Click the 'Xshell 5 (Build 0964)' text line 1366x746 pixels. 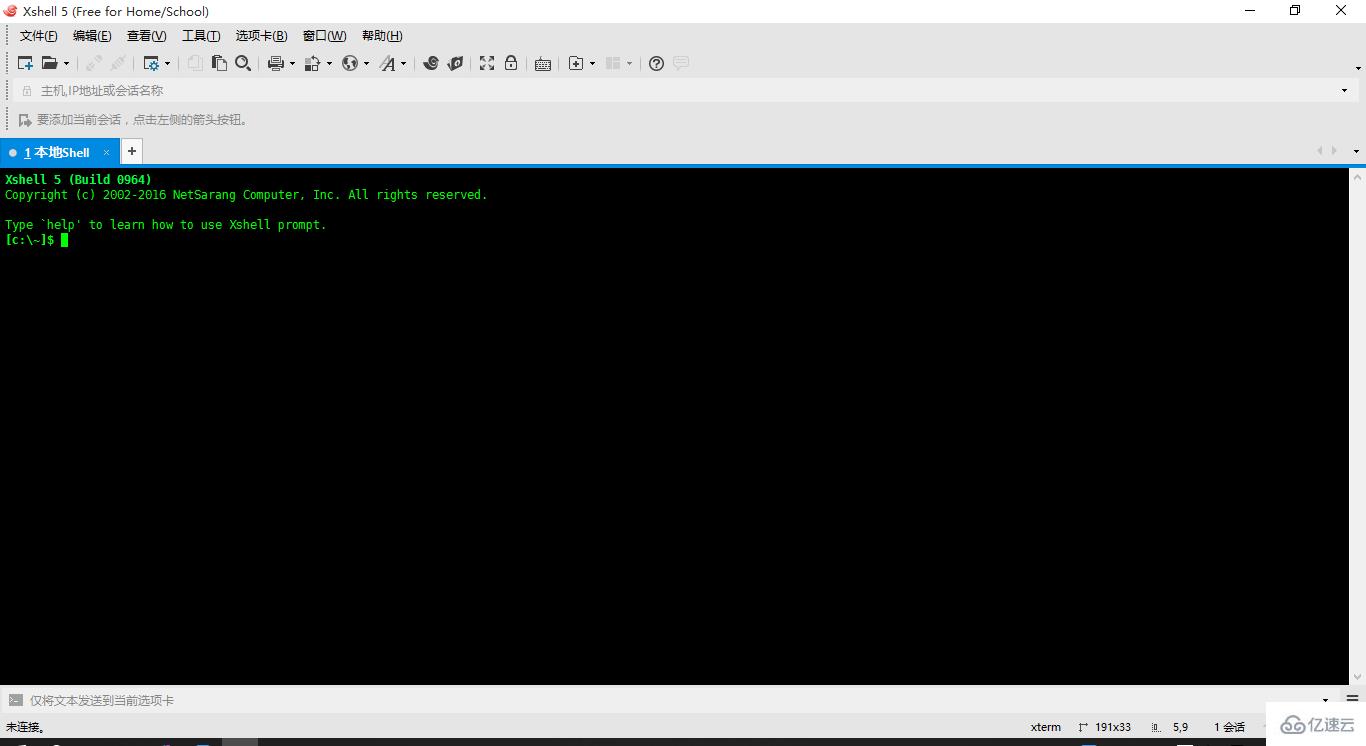[78, 180]
